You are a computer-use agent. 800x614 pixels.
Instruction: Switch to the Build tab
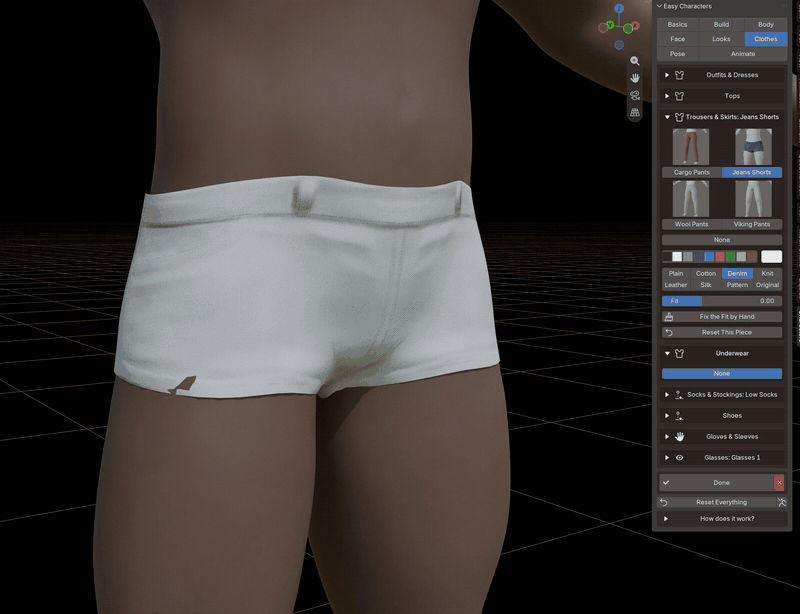tap(721, 24)
